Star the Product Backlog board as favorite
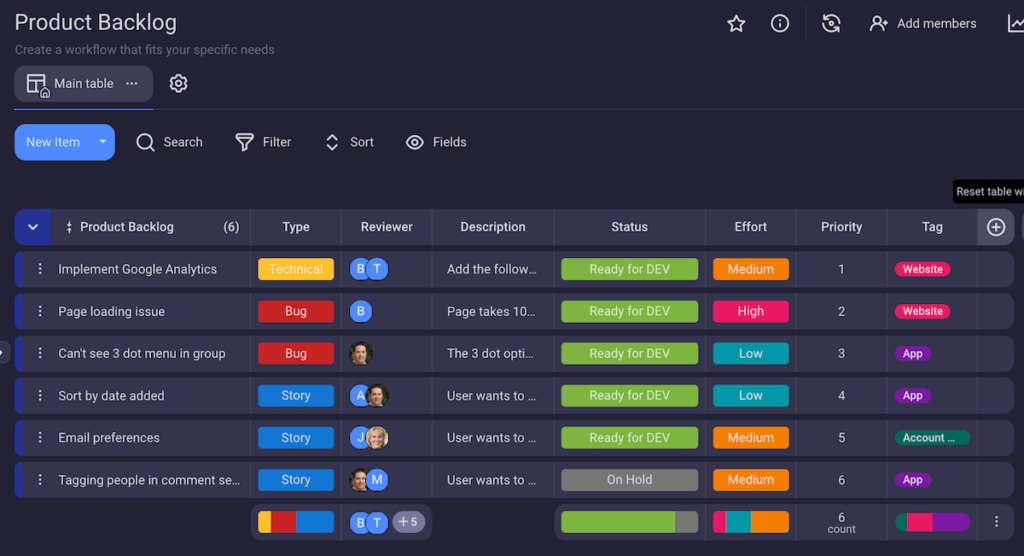Screen dimensions: 1024x556 [736, 24]
